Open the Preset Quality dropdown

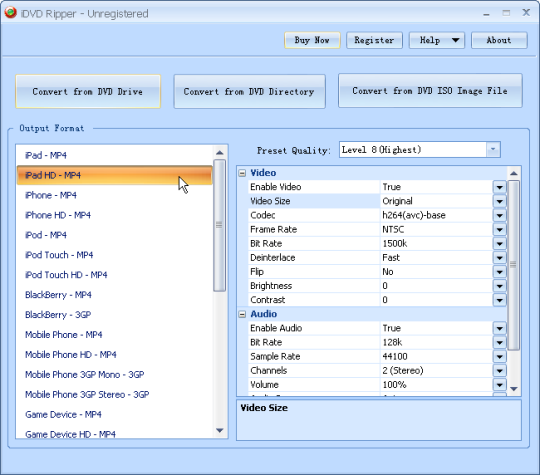(493, 149)
